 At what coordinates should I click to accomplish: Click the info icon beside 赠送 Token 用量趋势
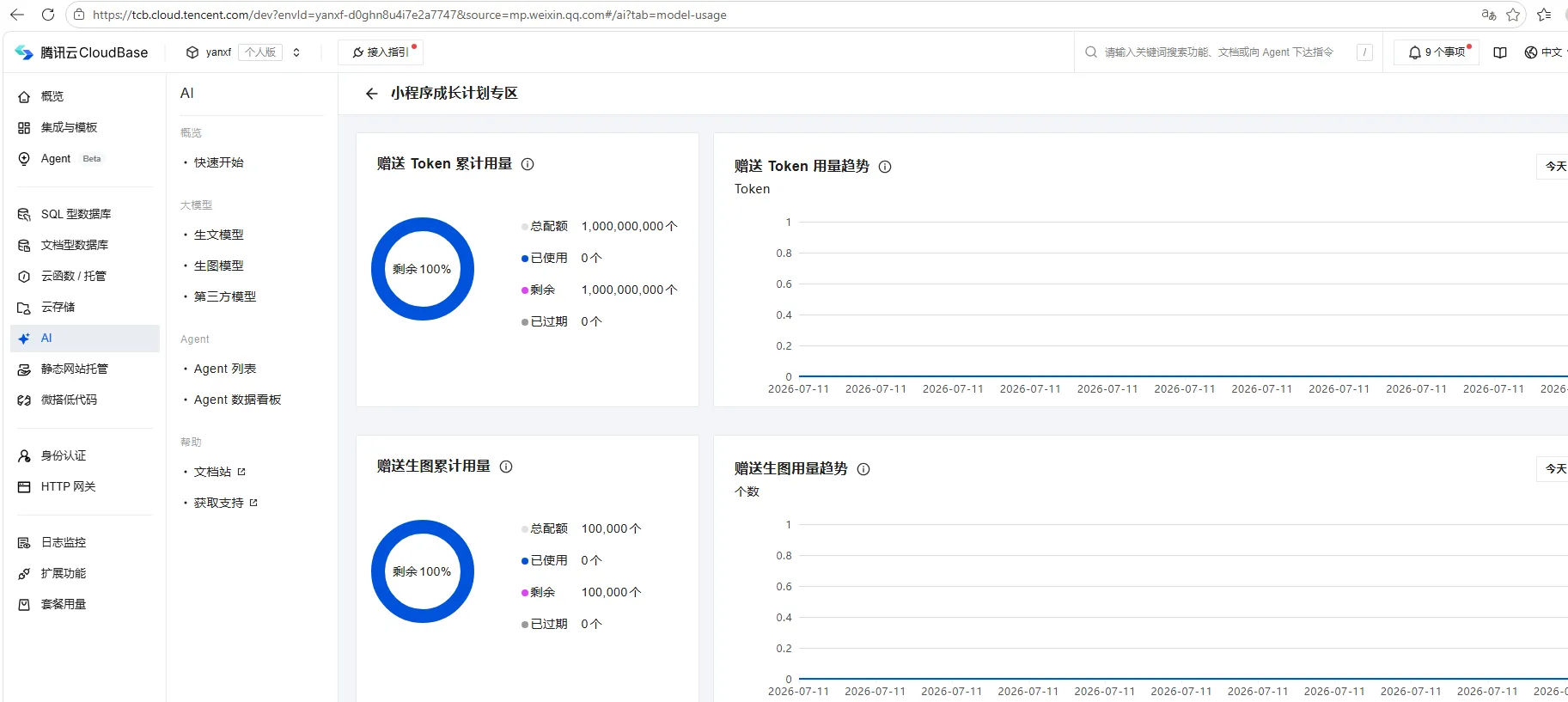[885, 167]
